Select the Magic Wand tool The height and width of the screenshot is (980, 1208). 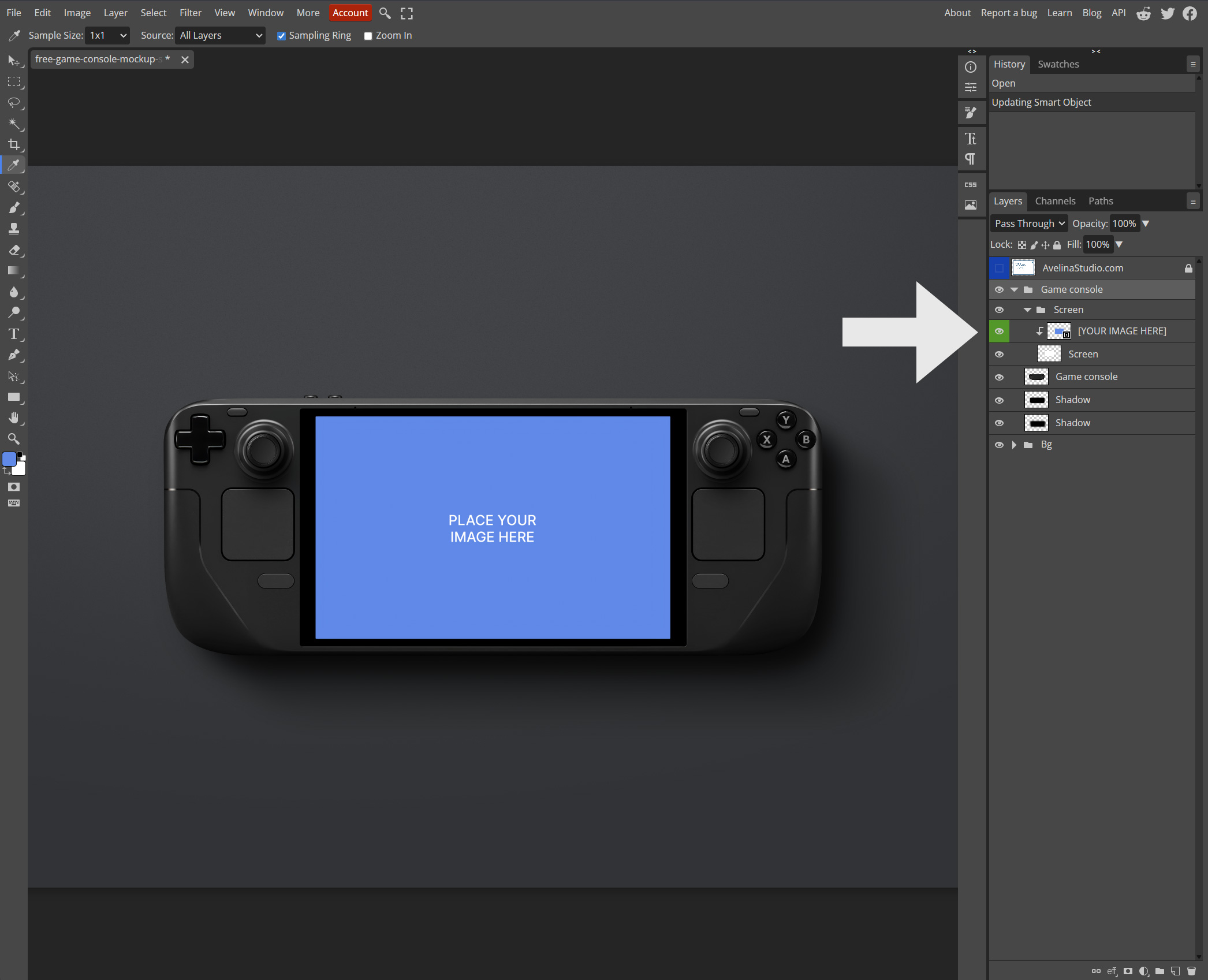pyautogui.click(x=14, y=124)
